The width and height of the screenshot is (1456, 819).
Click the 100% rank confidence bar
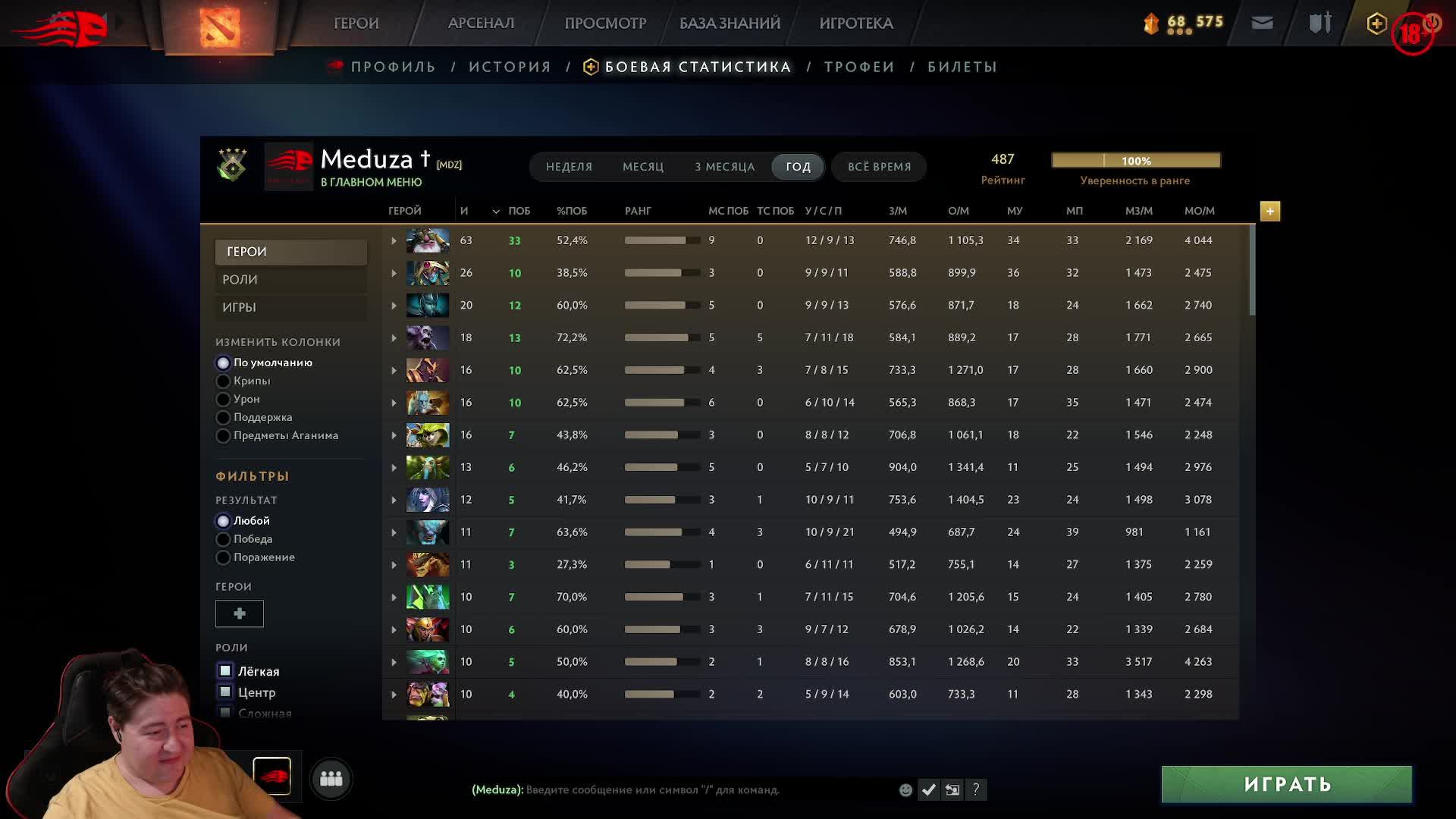(x=1135, y=161)
